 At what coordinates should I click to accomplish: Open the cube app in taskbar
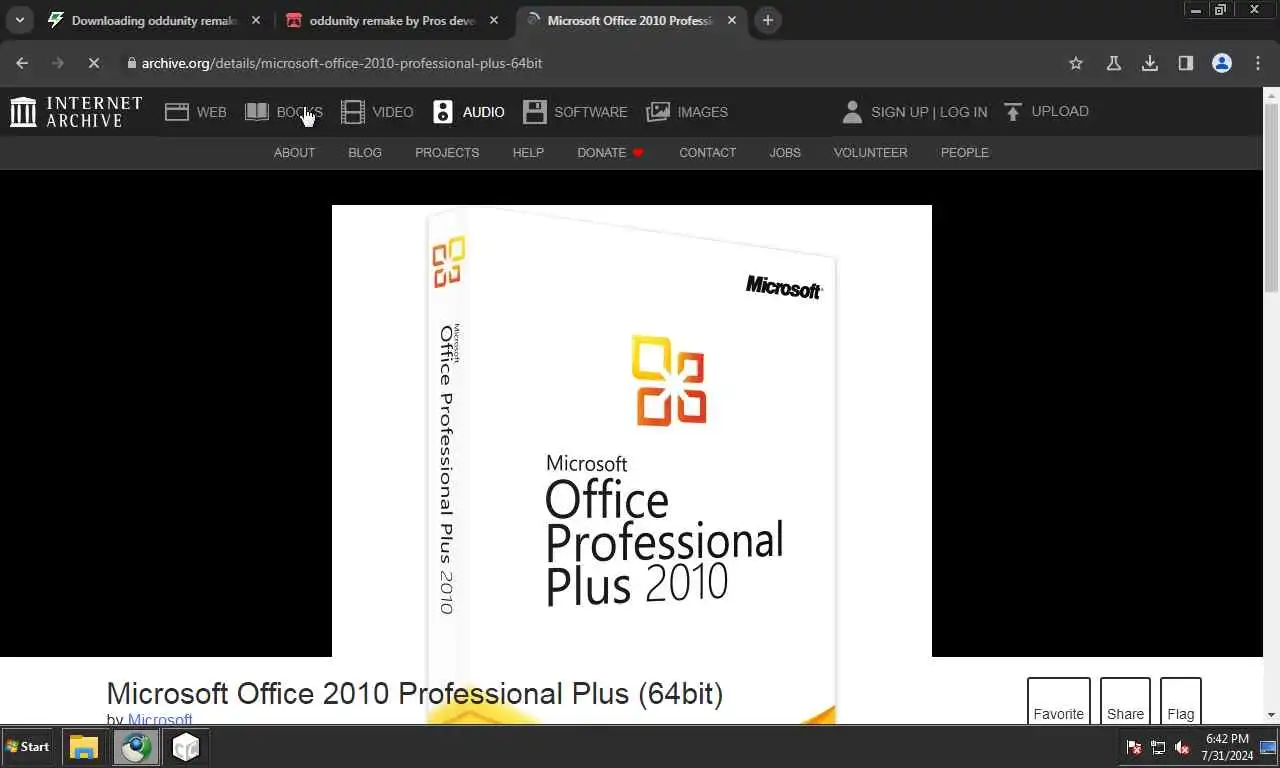click(186, 747)
